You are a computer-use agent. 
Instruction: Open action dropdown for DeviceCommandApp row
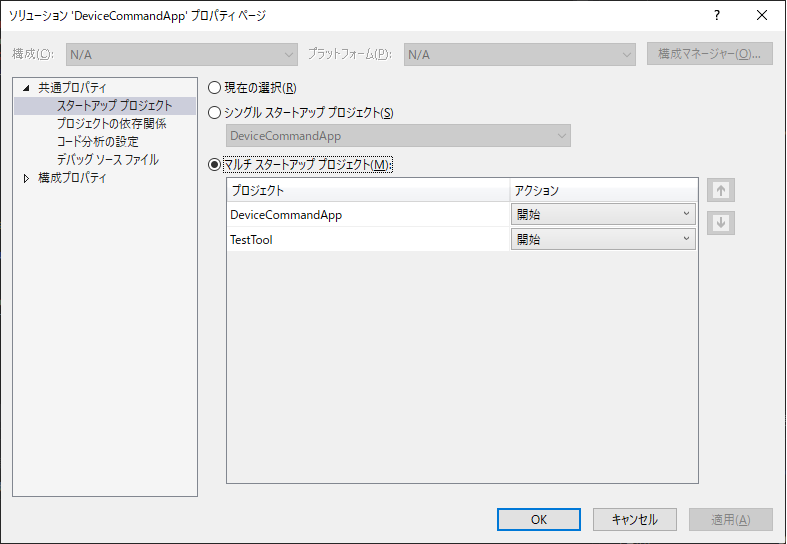[x=603, y=214]
